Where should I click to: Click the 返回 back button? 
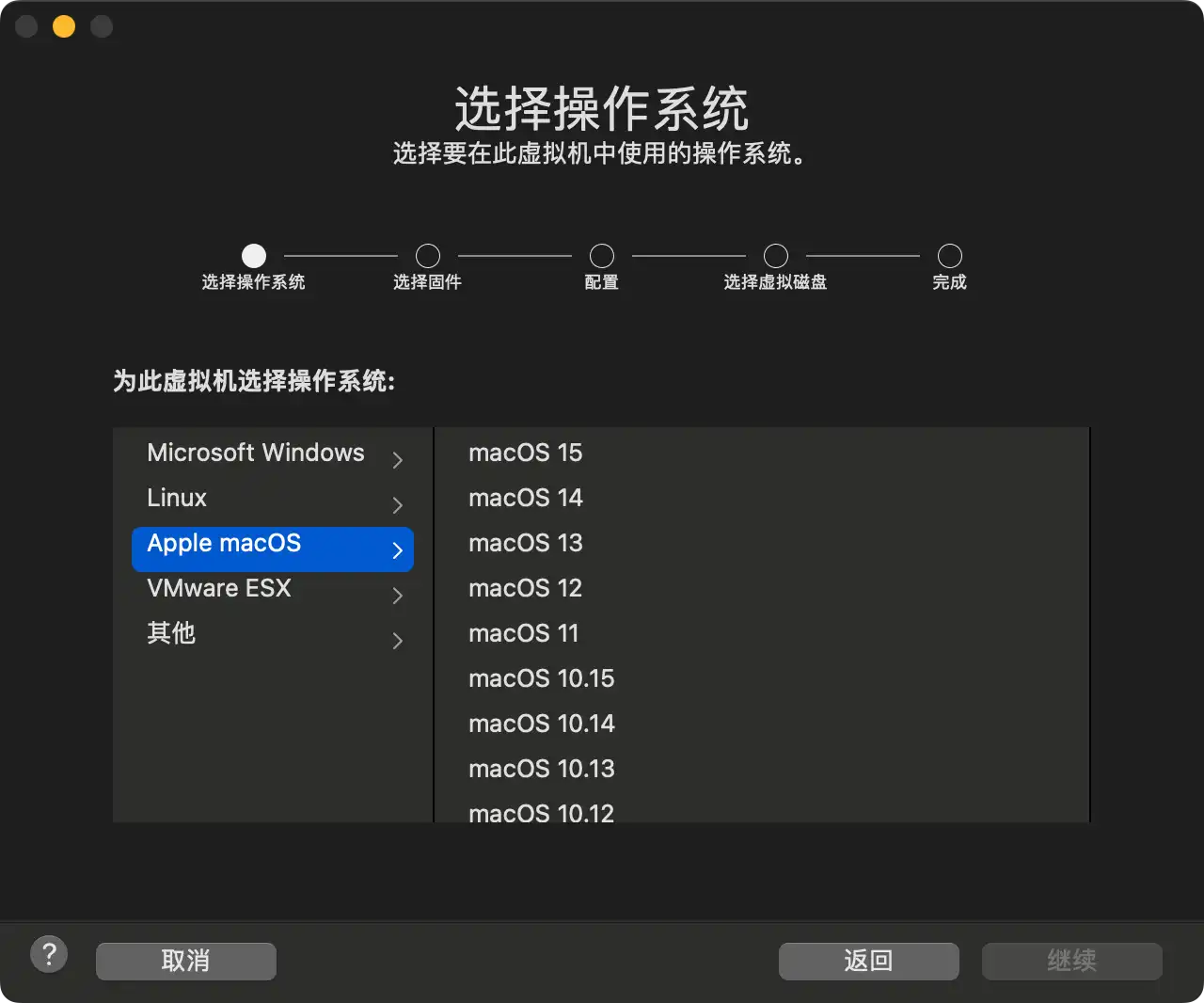click(869, 961)
